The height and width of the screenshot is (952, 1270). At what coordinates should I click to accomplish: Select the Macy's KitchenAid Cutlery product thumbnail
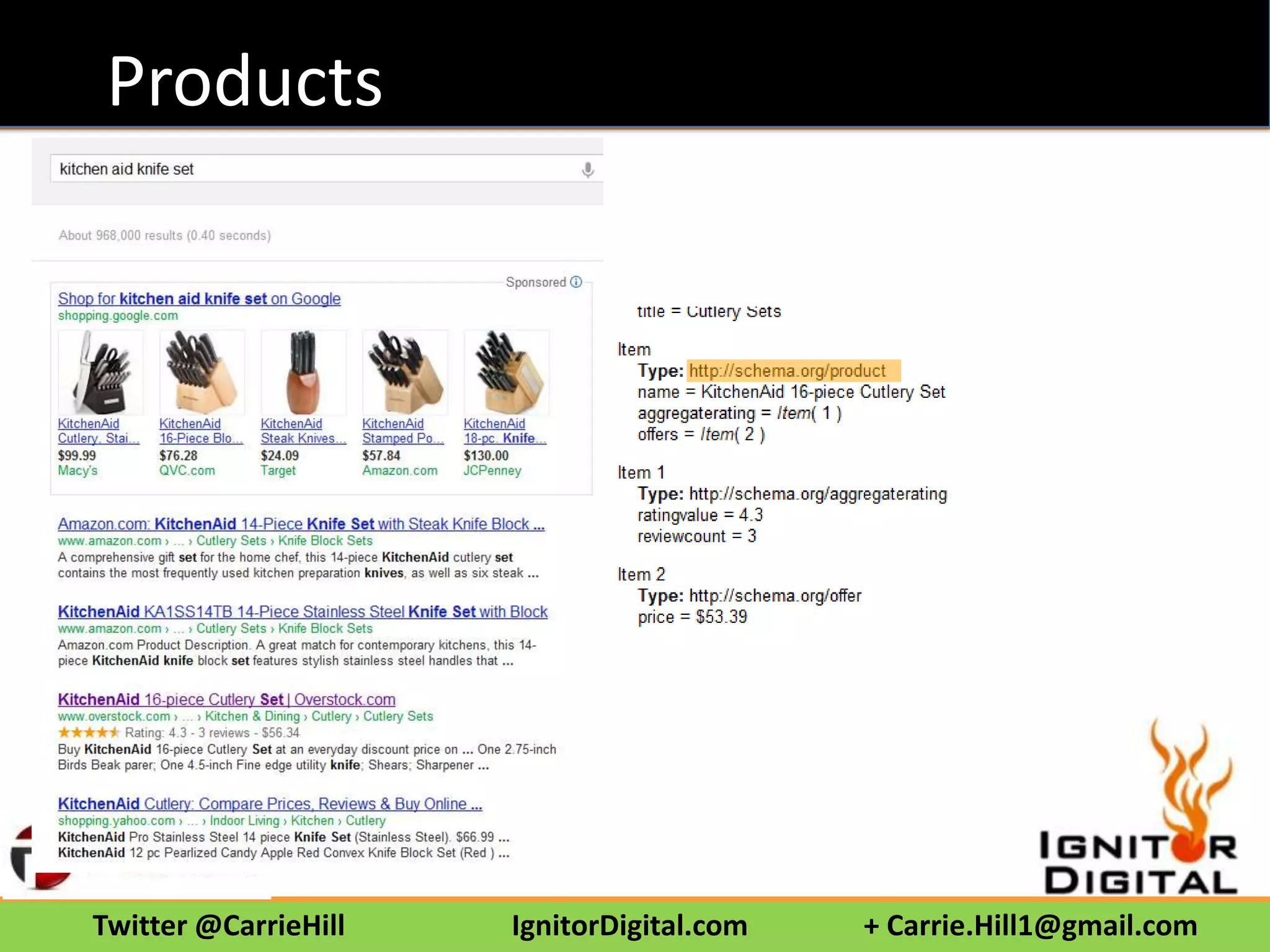(x=100, y=372)
